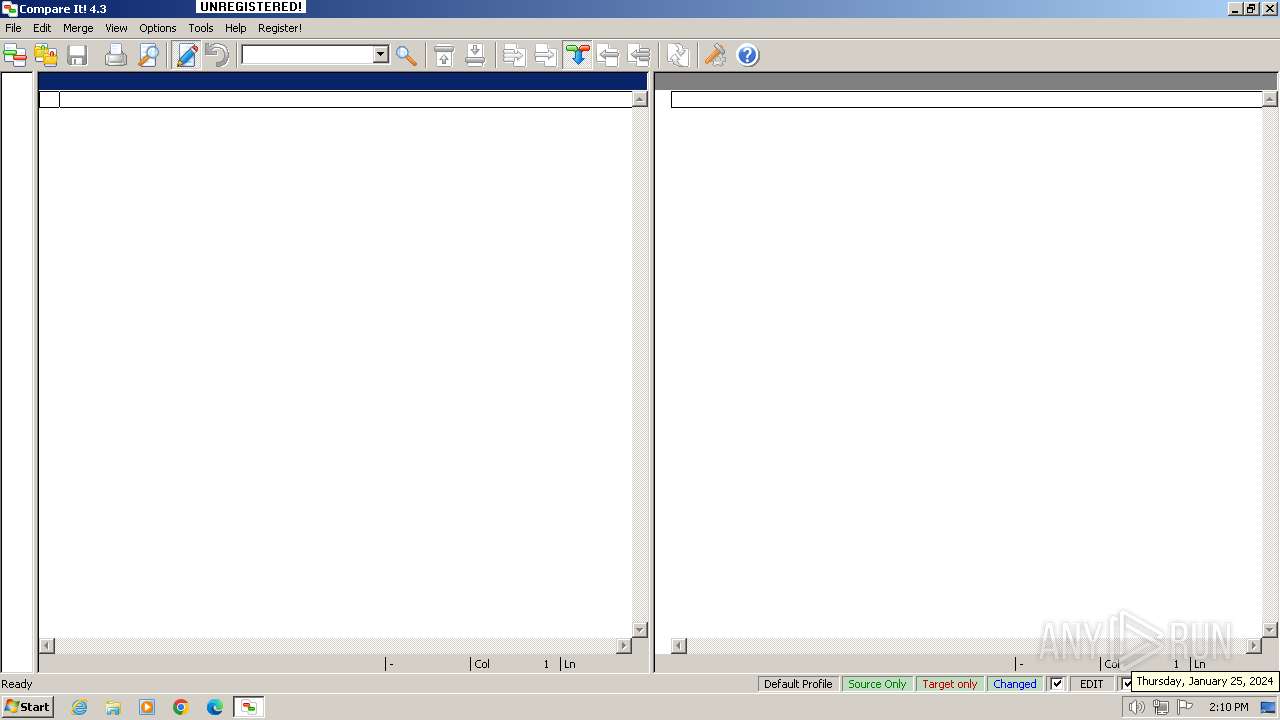1280x720 pixels.
Task: Open print preview magnifier icon
Action: point(148,55)
